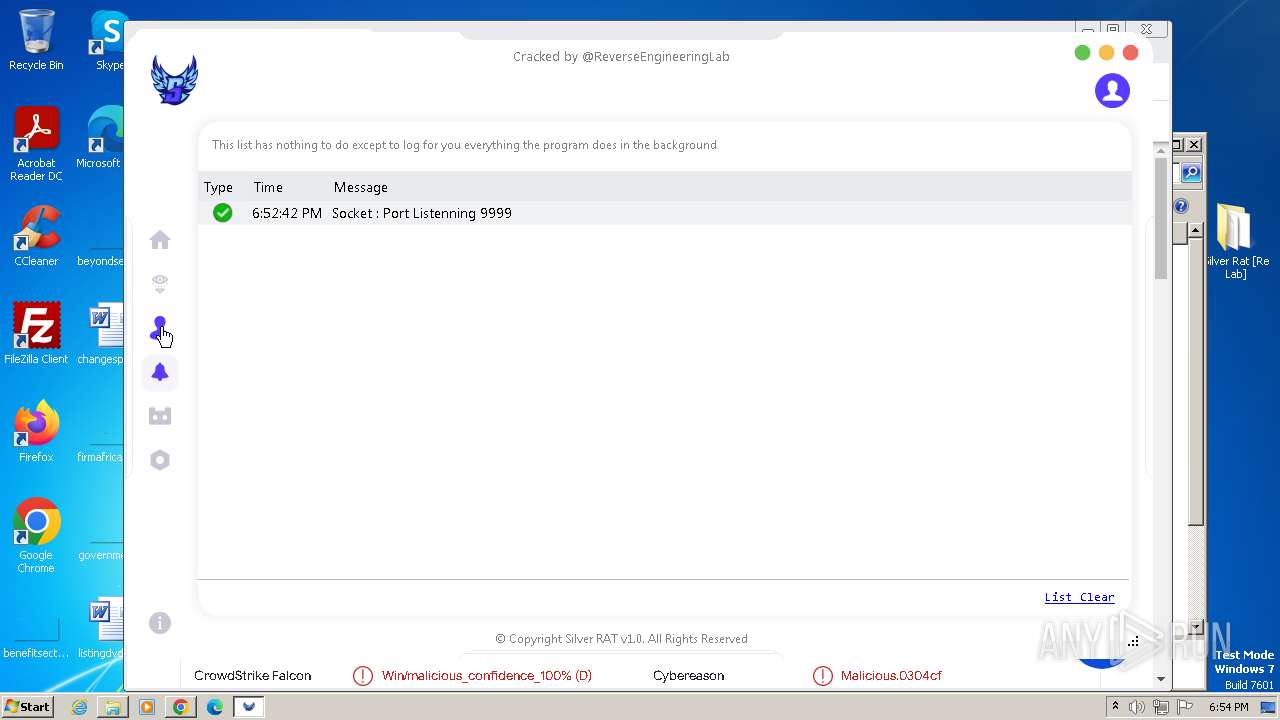1280x720 pixels.
Task: Click the Message column header
Action: 360,187
